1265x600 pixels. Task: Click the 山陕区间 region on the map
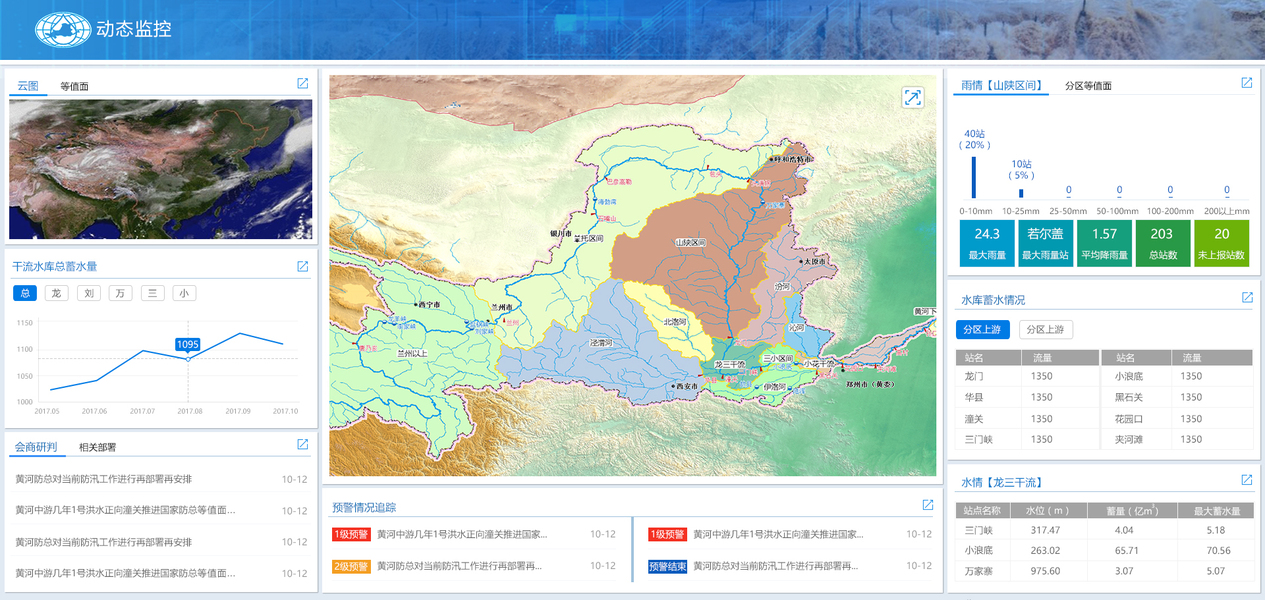coord(690,243)
